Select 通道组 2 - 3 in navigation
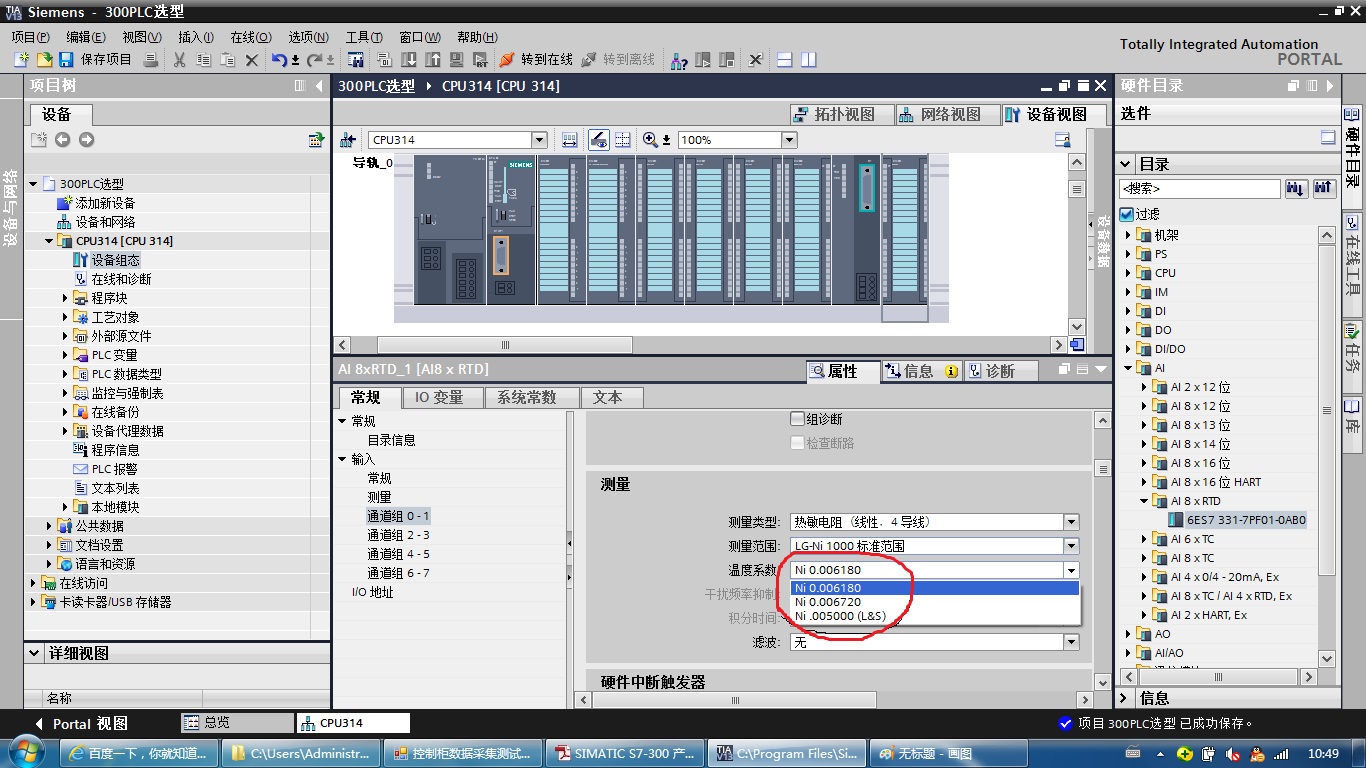This screenshot has height=768, width=1366. [x=398, y=535]
